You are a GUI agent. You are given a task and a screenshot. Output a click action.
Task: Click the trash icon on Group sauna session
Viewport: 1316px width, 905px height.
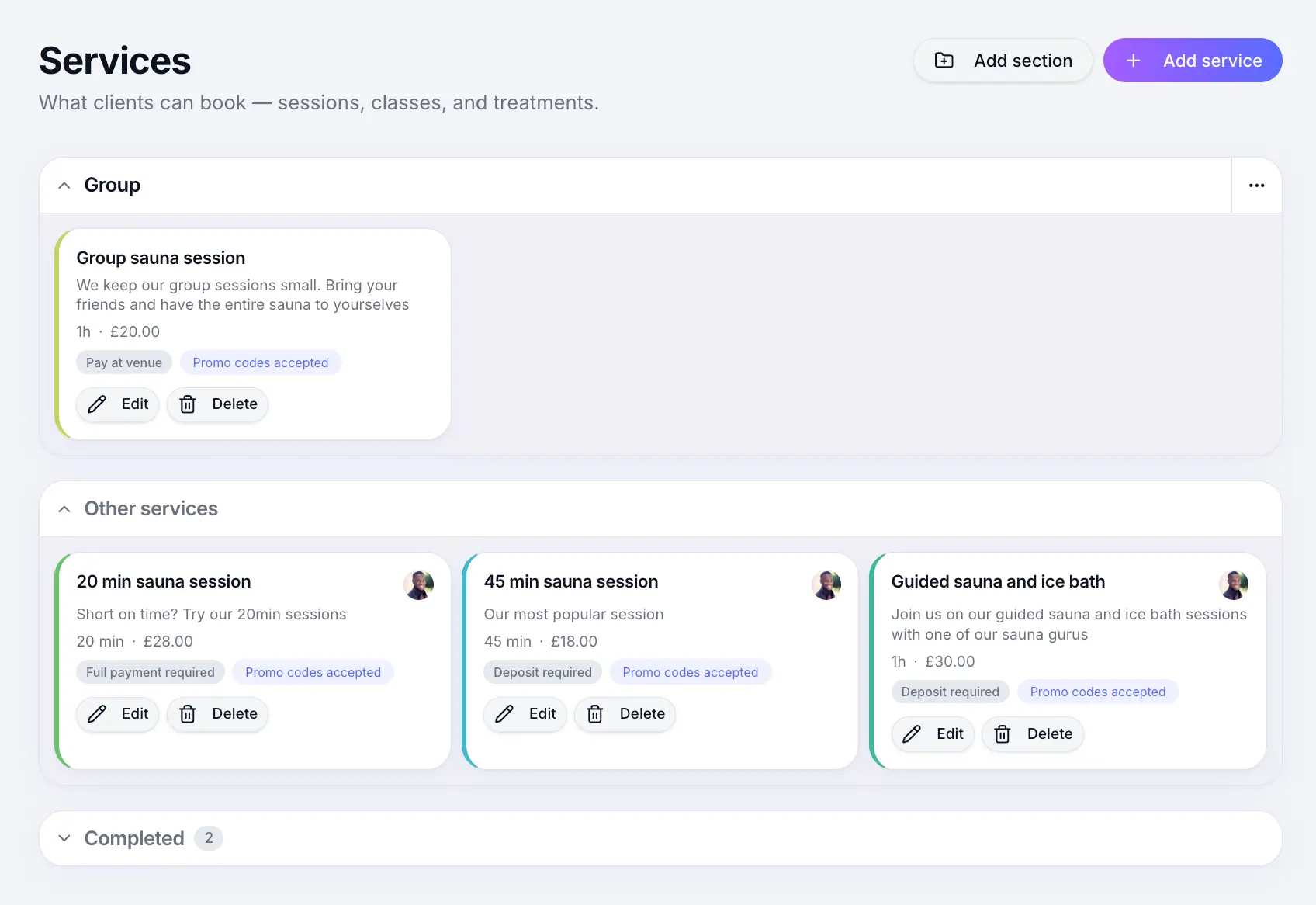coord(188,404)
